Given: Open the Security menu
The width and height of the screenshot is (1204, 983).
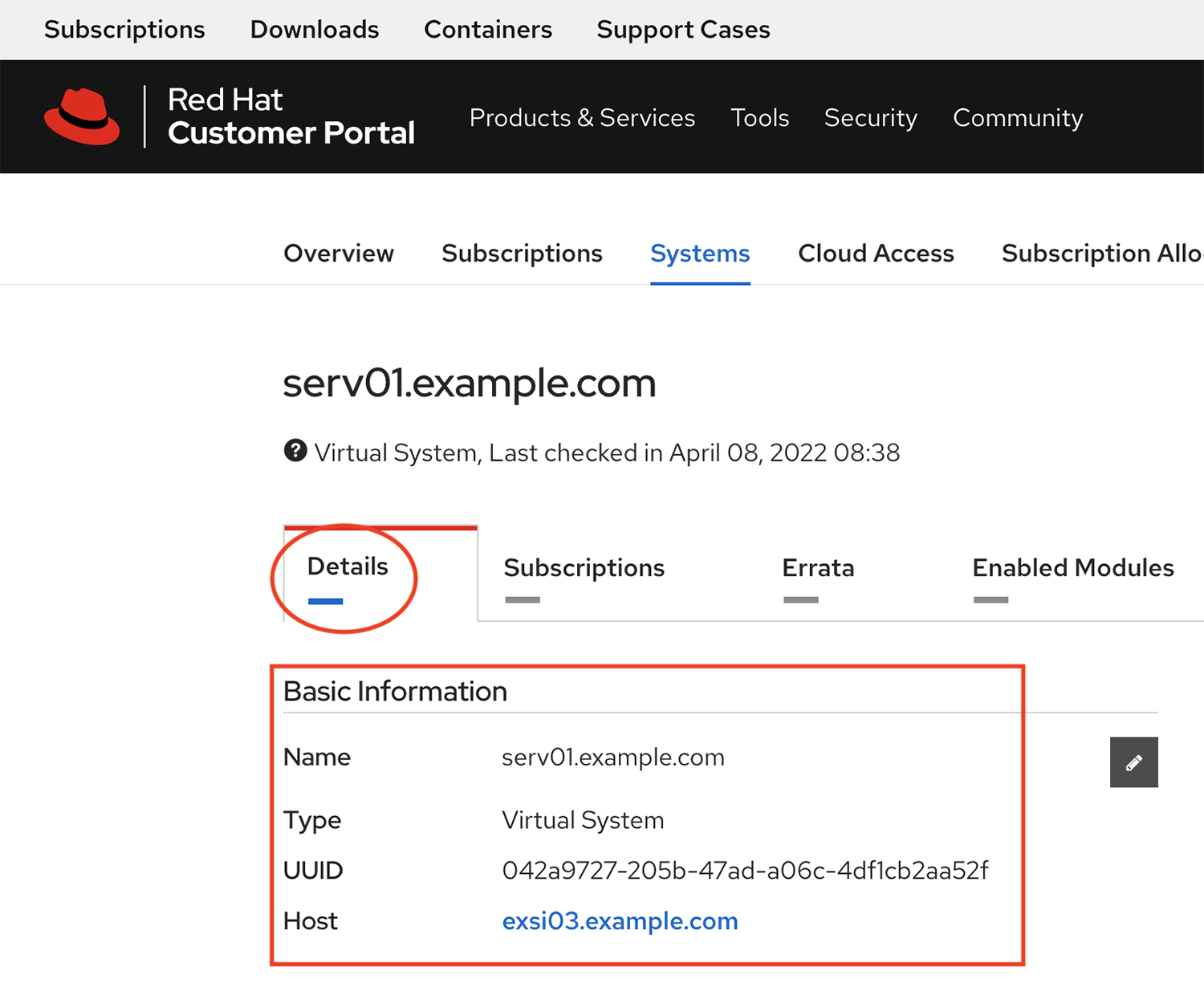Looking at the screenshot, I should tap(870, 117).
